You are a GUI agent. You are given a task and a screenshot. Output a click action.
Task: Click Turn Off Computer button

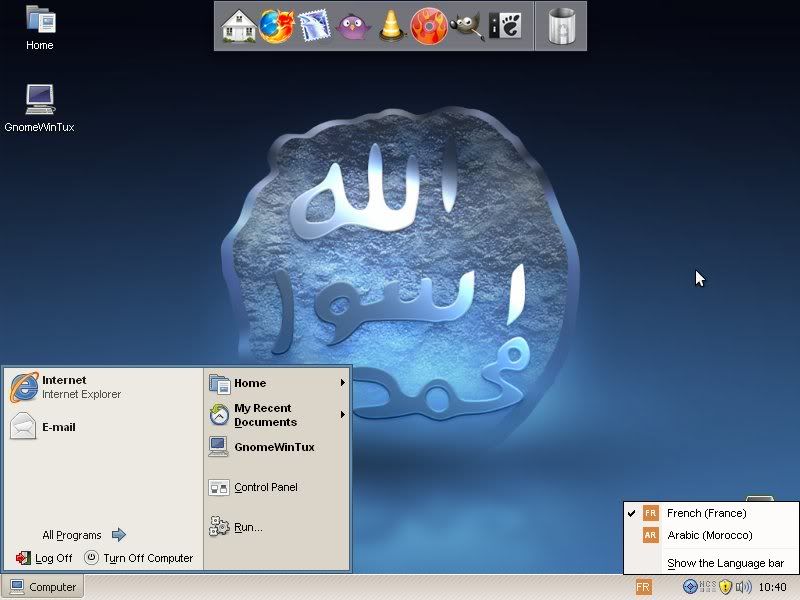click(x=139, y=558)
